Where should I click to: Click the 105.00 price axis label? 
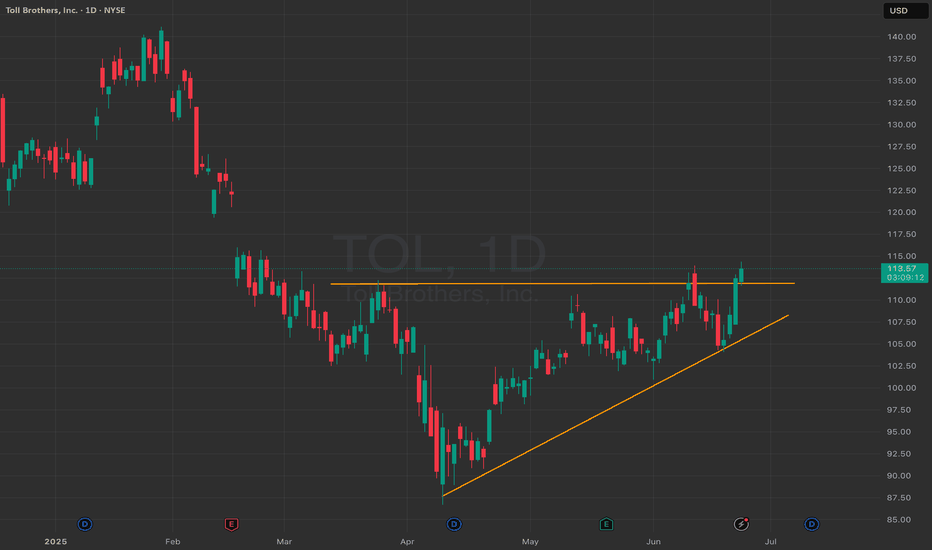tap(901, 344)
